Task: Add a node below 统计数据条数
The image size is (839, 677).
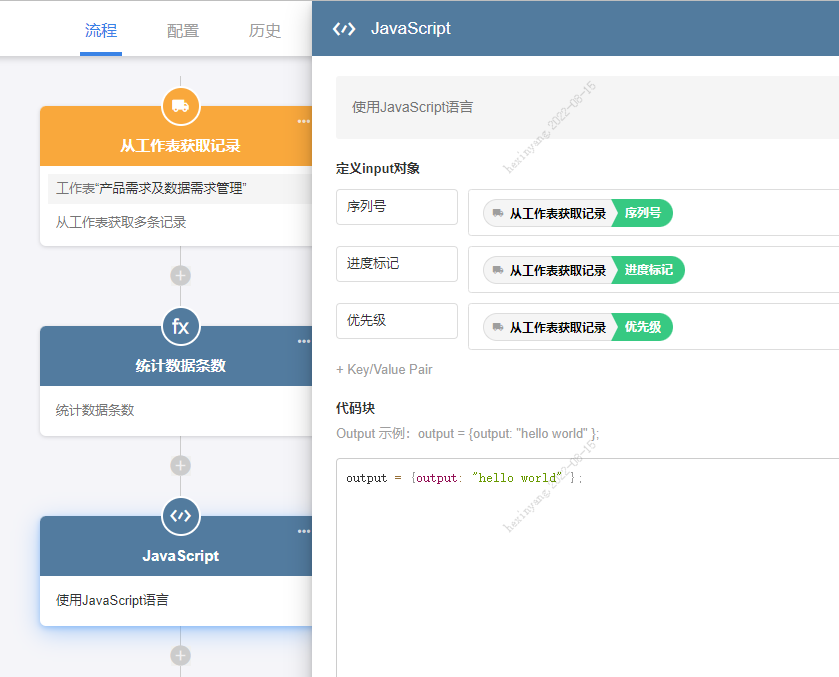Action: point(180,465)
